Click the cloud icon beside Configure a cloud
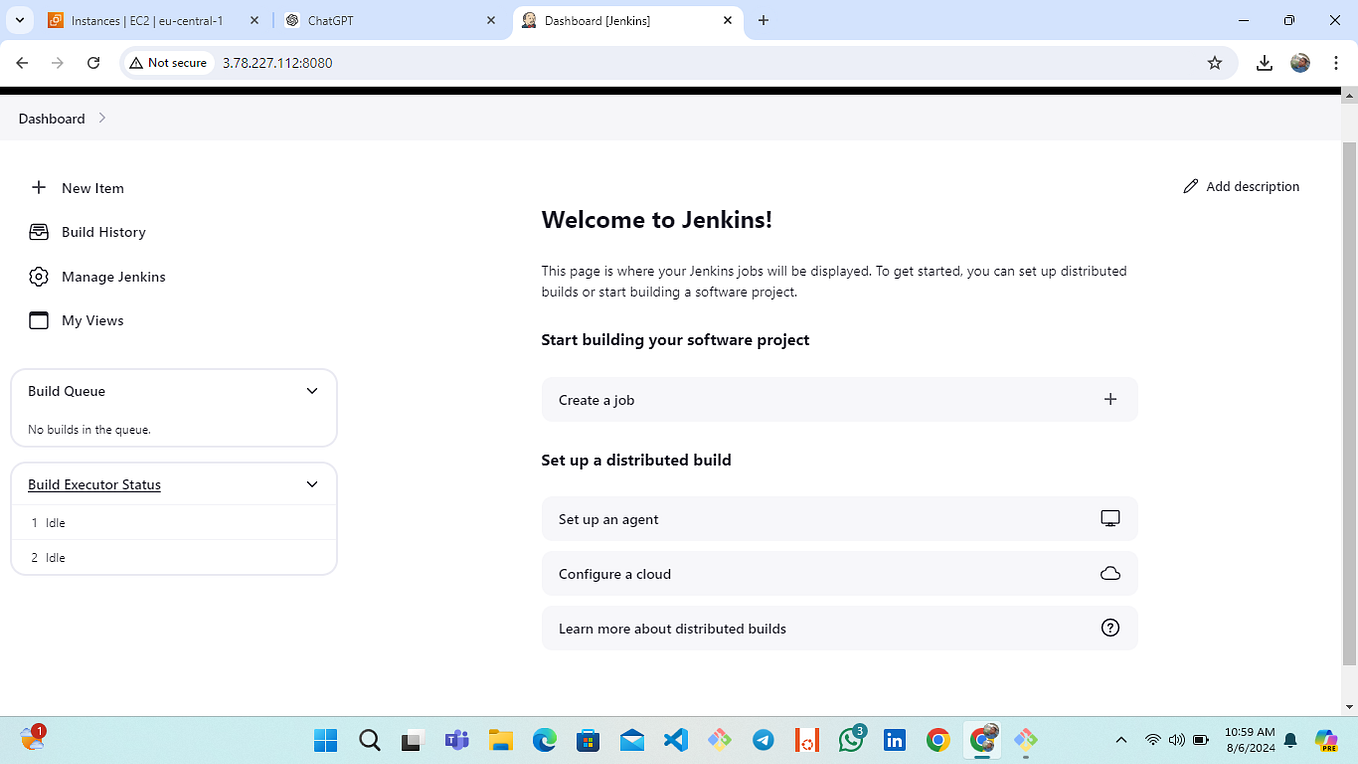Viewport: 1358px width, 764px height. pyautogui.click(x=1110, y=573)
